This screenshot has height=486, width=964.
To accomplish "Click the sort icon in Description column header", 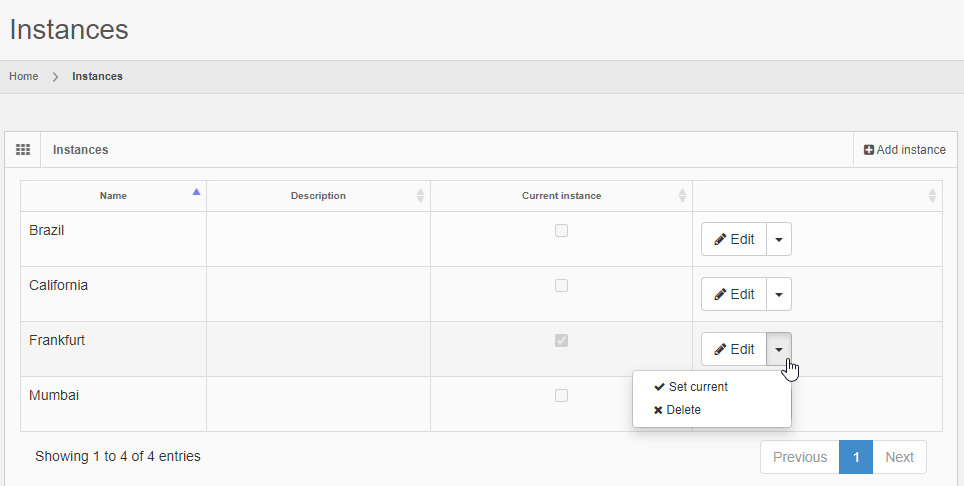I will (420, 196).
